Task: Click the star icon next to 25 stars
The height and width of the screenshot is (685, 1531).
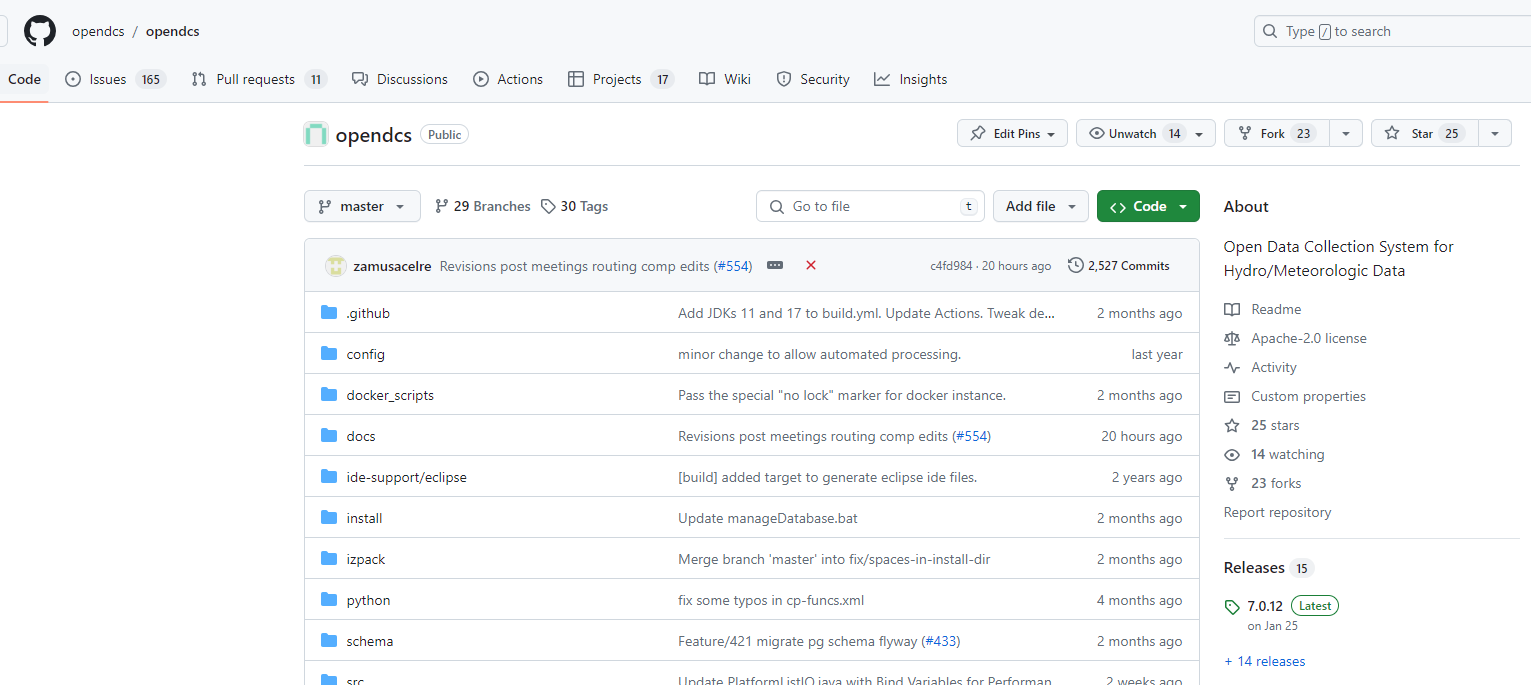Action: click(x=1232, y=426)
